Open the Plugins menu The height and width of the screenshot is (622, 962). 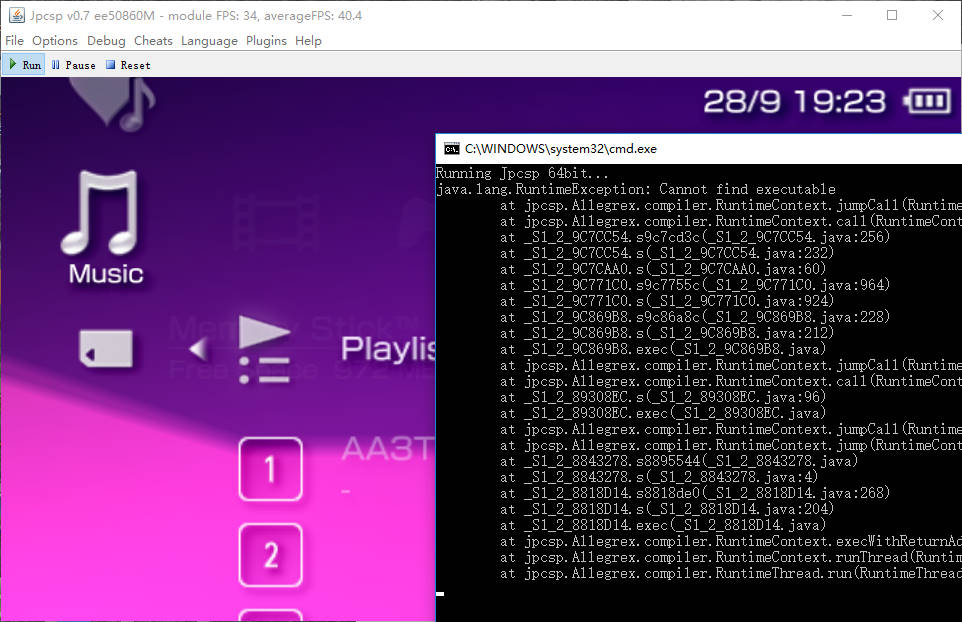[266, 41]
